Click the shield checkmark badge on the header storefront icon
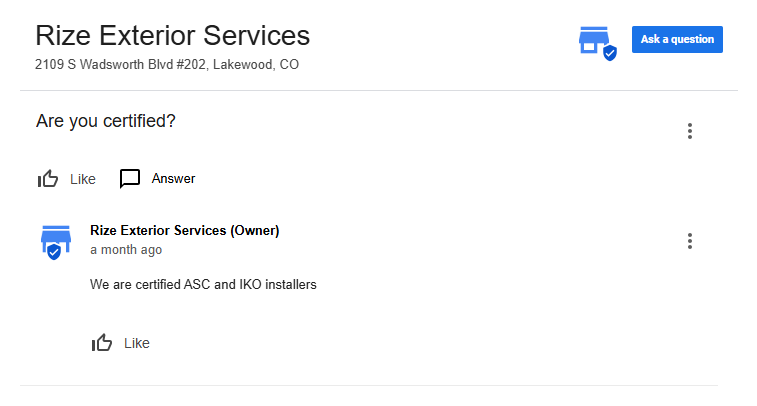 pos(609,53)
